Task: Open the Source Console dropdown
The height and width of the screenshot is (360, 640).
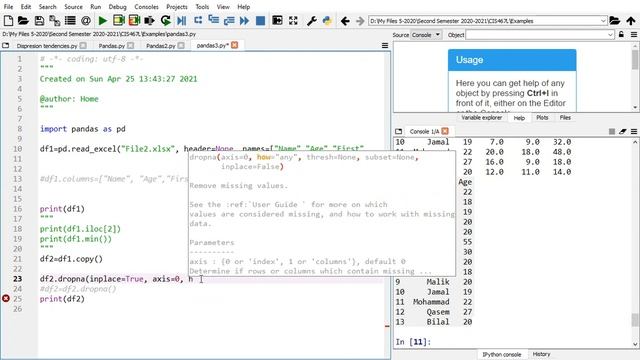Action: (426, 35)
